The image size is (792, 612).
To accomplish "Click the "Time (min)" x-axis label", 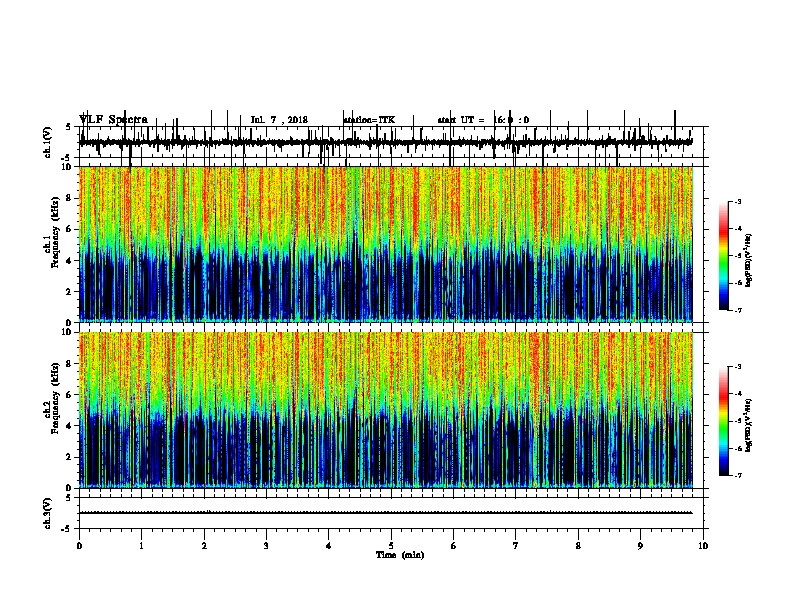I will (x=400, y=555).
